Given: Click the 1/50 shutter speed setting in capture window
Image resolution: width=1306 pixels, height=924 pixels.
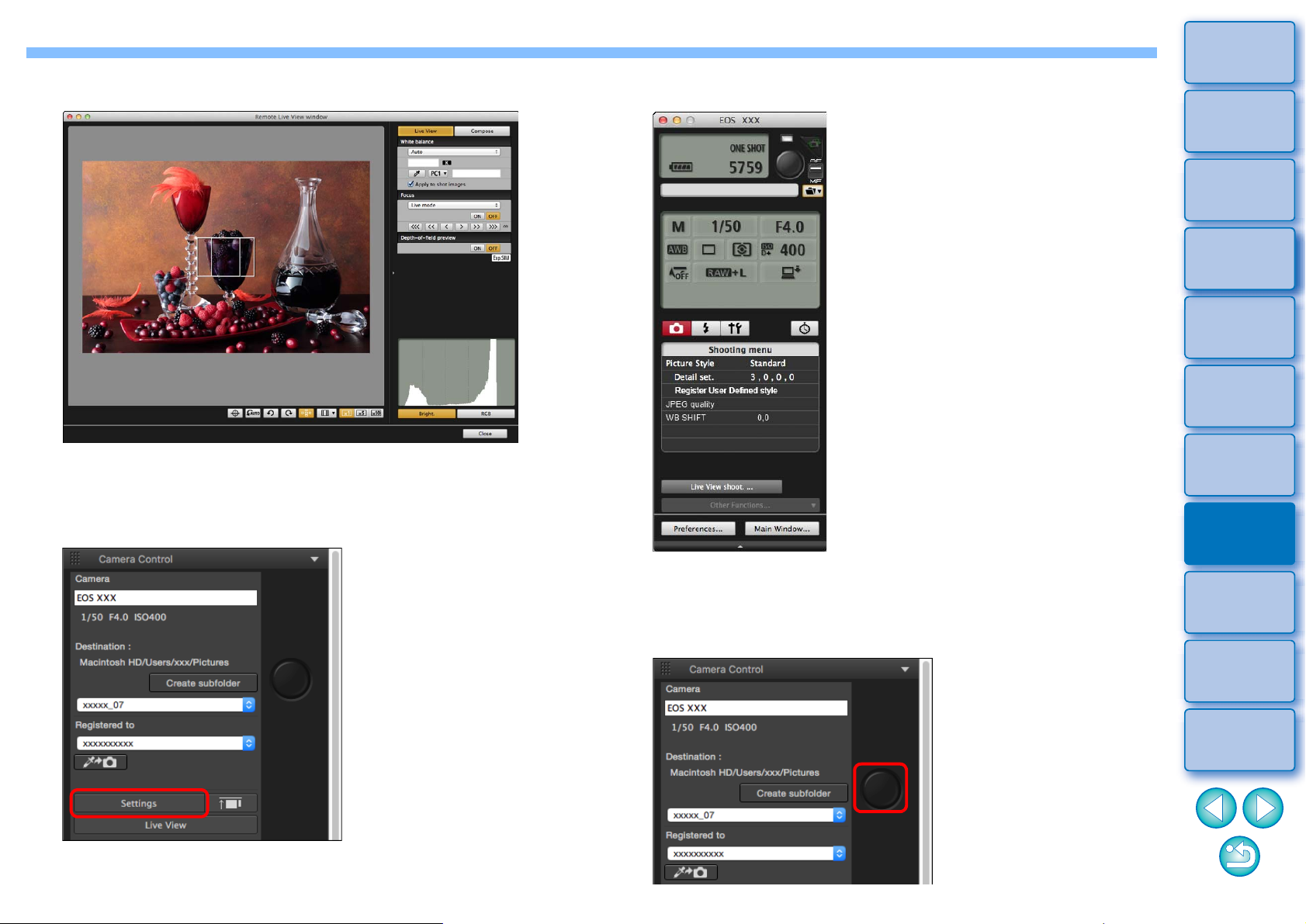Looking at the screenshot, I should point(726,227).
